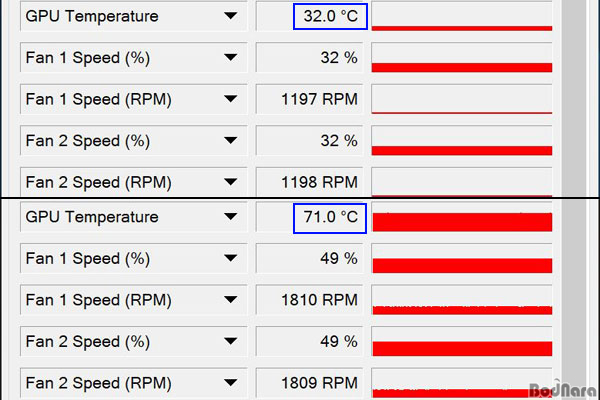Click the graph beside 1198 RPM
Viewport: 600px width, 400px height.
(x=461, y=182)
